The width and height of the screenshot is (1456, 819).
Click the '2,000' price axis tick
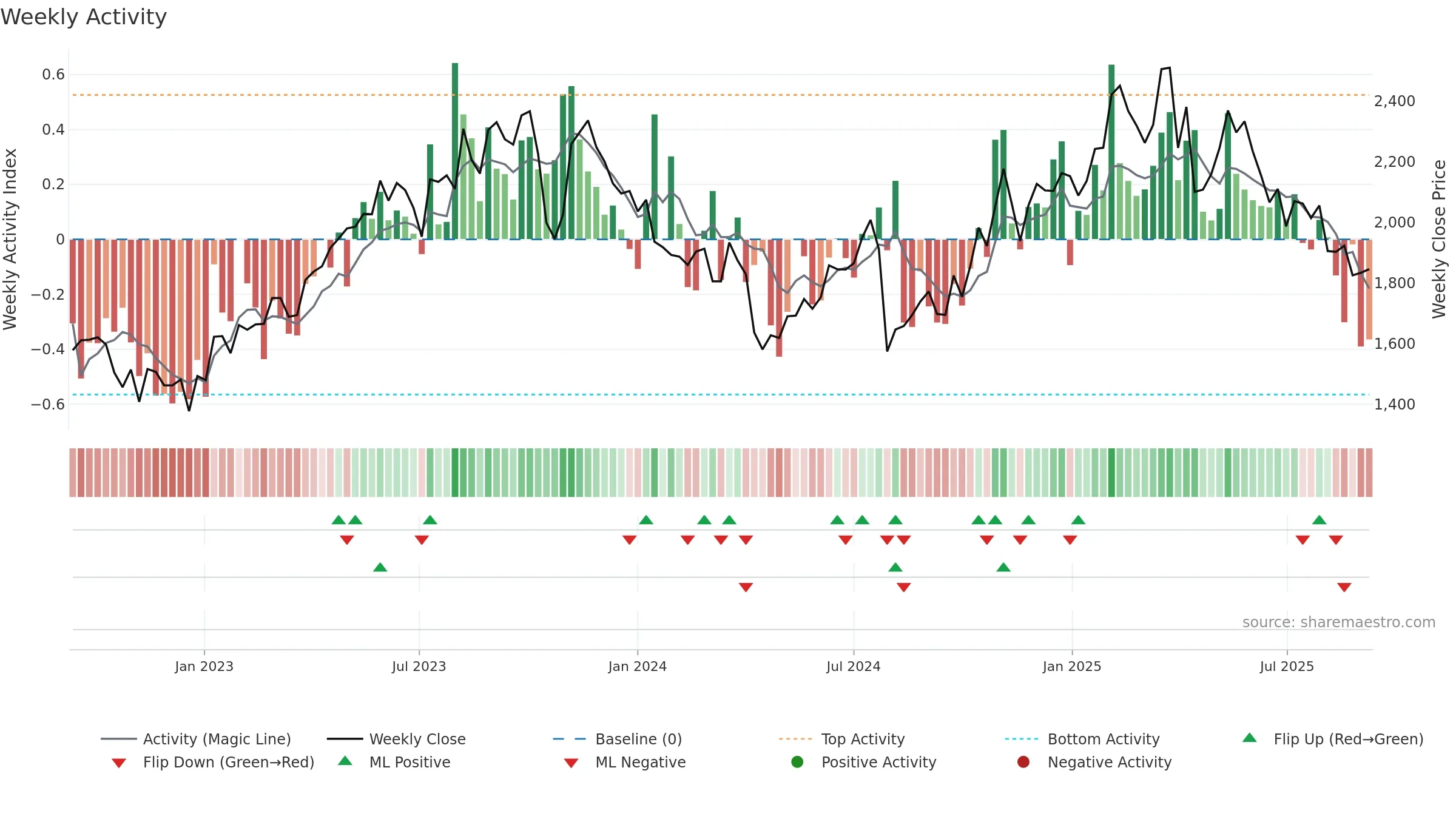tap(1395, 223)
